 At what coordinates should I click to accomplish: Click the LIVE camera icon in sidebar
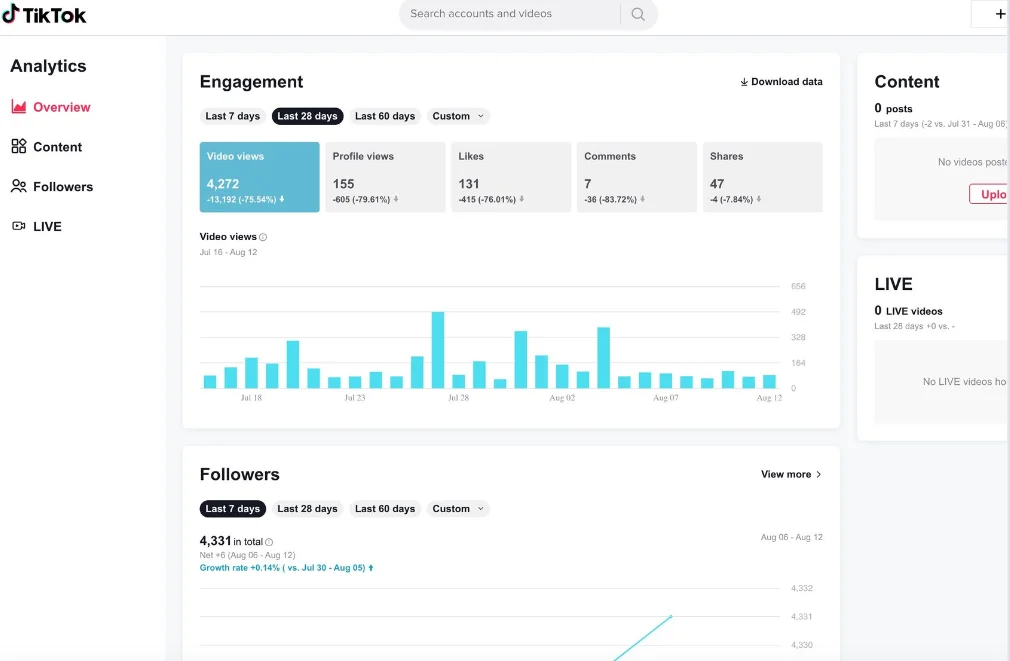point(18,227)
